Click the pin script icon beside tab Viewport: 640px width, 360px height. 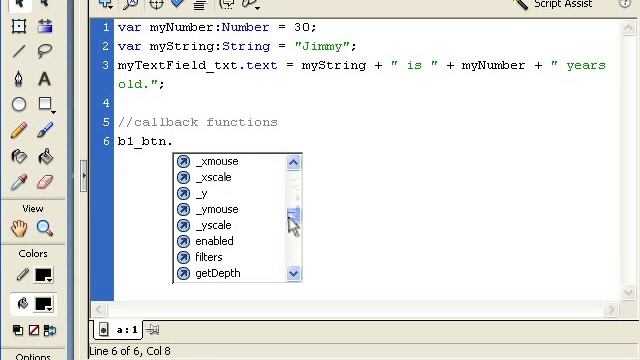(152, 329)
